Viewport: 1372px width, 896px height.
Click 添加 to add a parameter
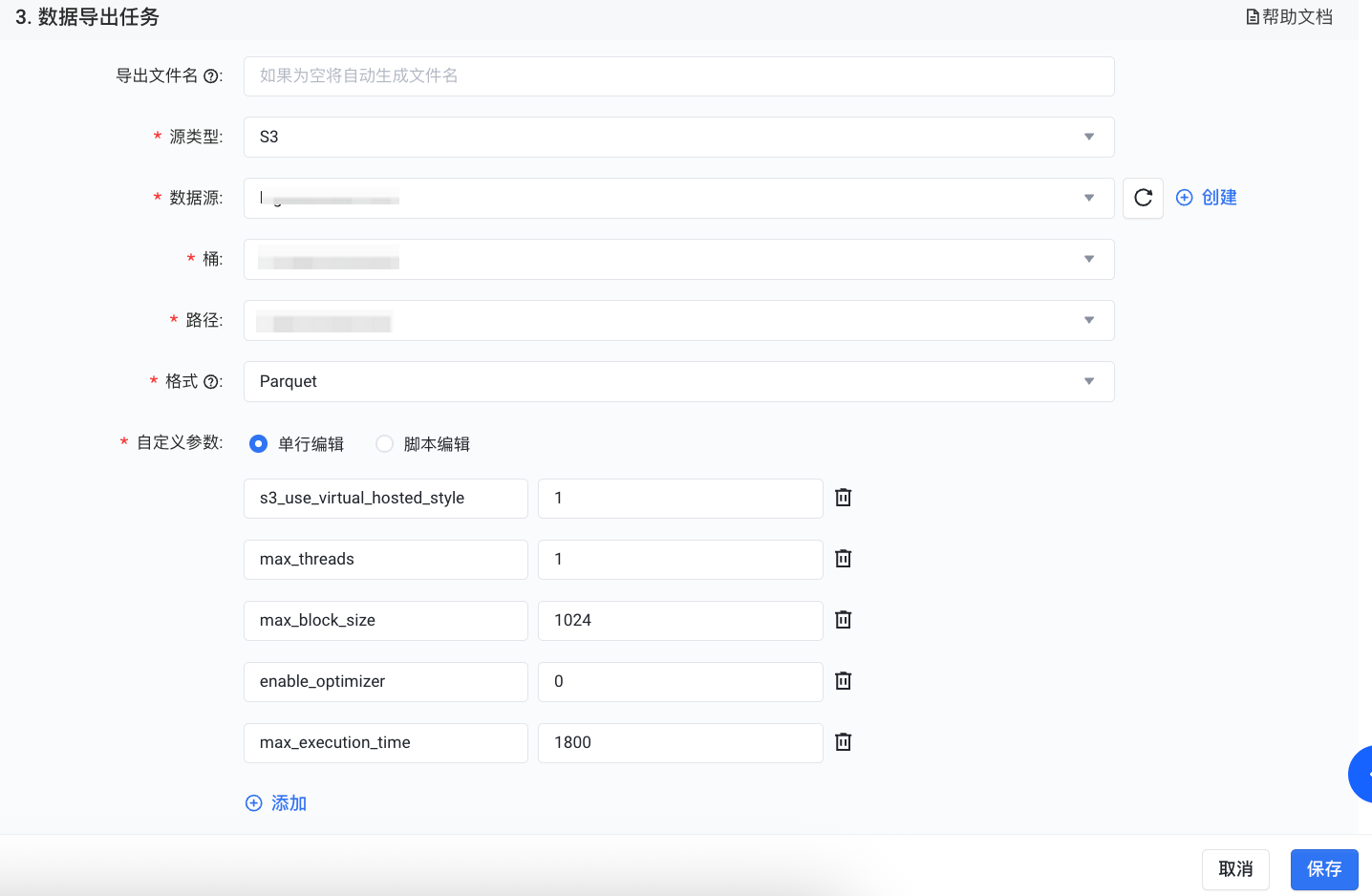pos(276,803)
